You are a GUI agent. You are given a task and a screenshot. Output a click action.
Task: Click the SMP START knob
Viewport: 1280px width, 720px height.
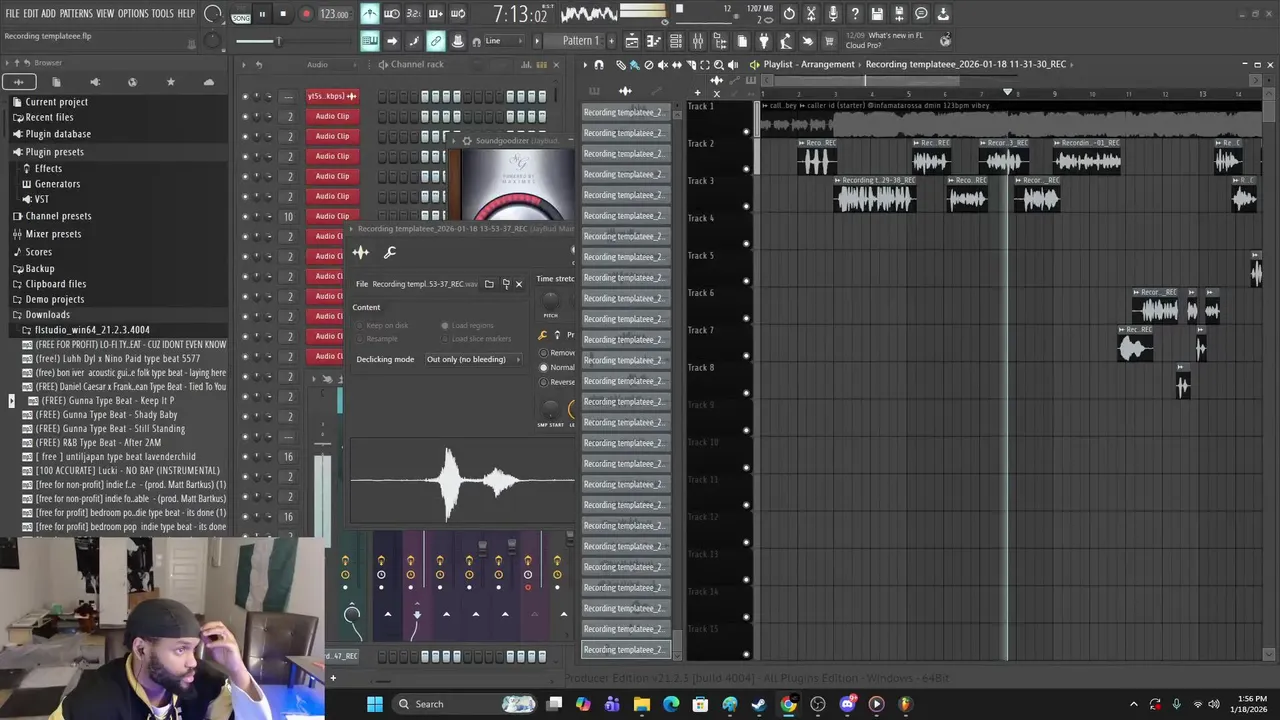coord(550,410)
